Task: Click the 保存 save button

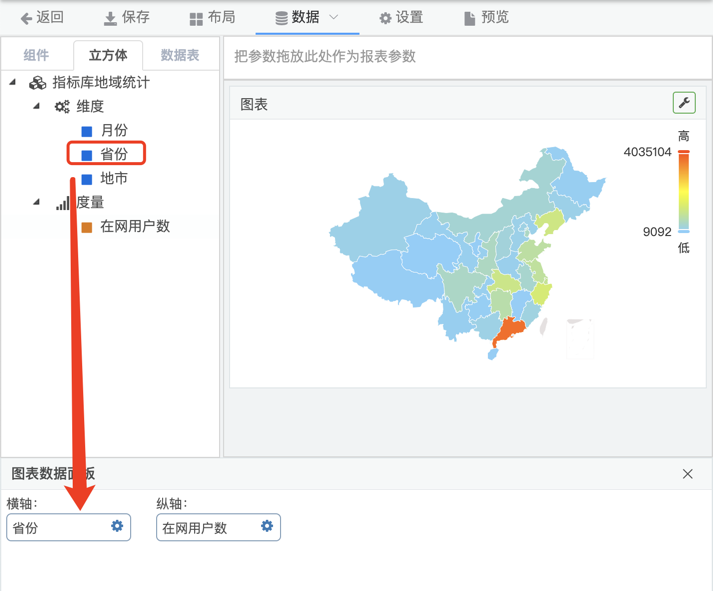Action: pos(126,17)
